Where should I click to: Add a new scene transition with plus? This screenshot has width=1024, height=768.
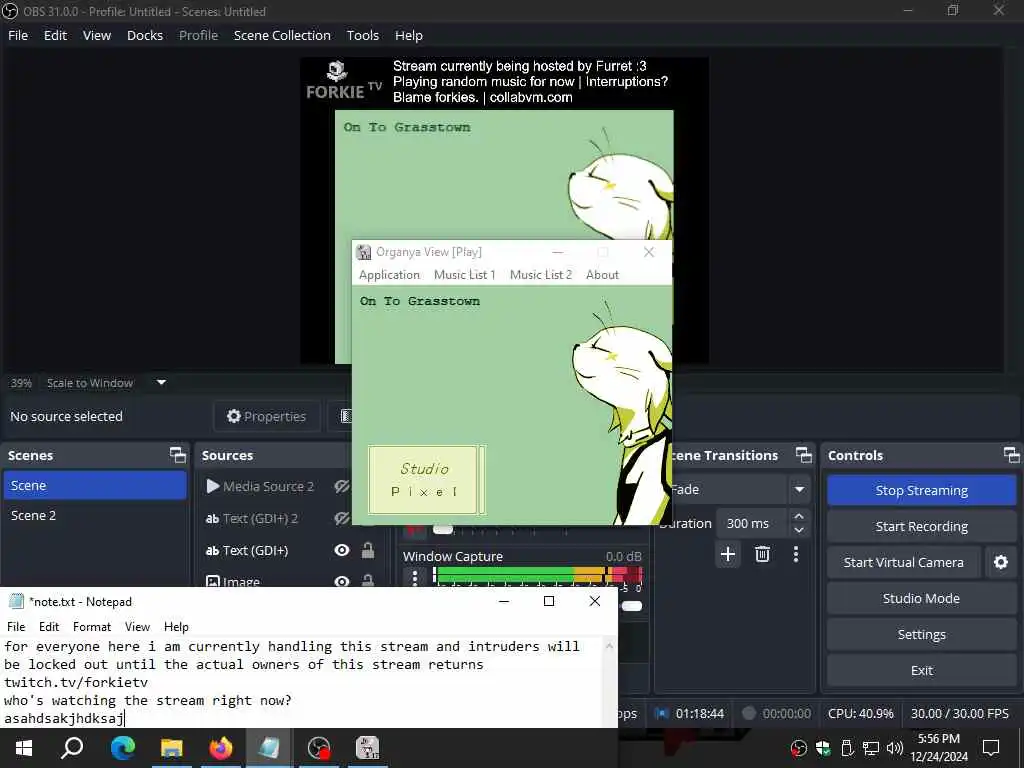point(728,554)
